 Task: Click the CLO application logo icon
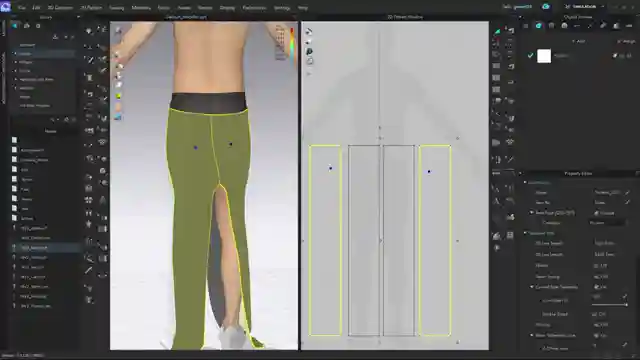5,7
